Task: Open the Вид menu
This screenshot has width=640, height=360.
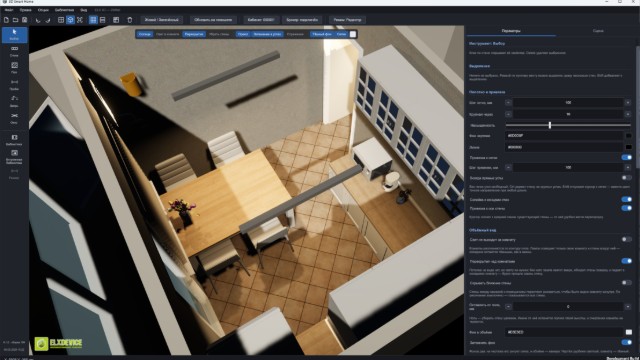Action: [83, 10]
